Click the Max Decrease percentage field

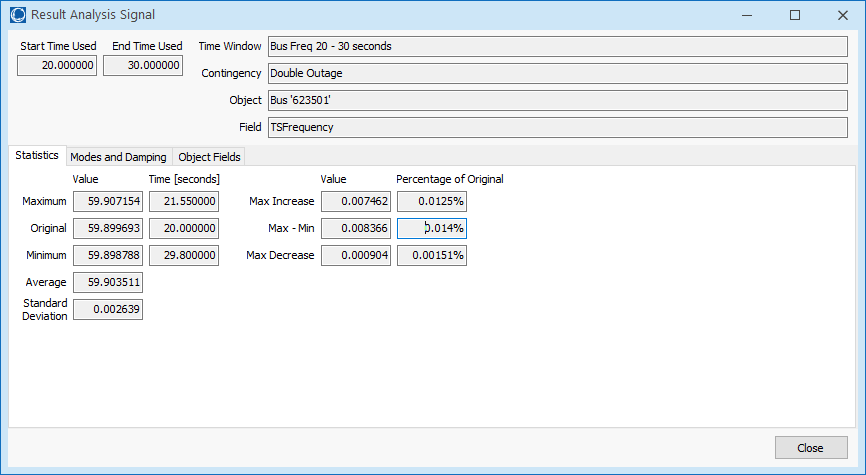[x=432, y=256]
